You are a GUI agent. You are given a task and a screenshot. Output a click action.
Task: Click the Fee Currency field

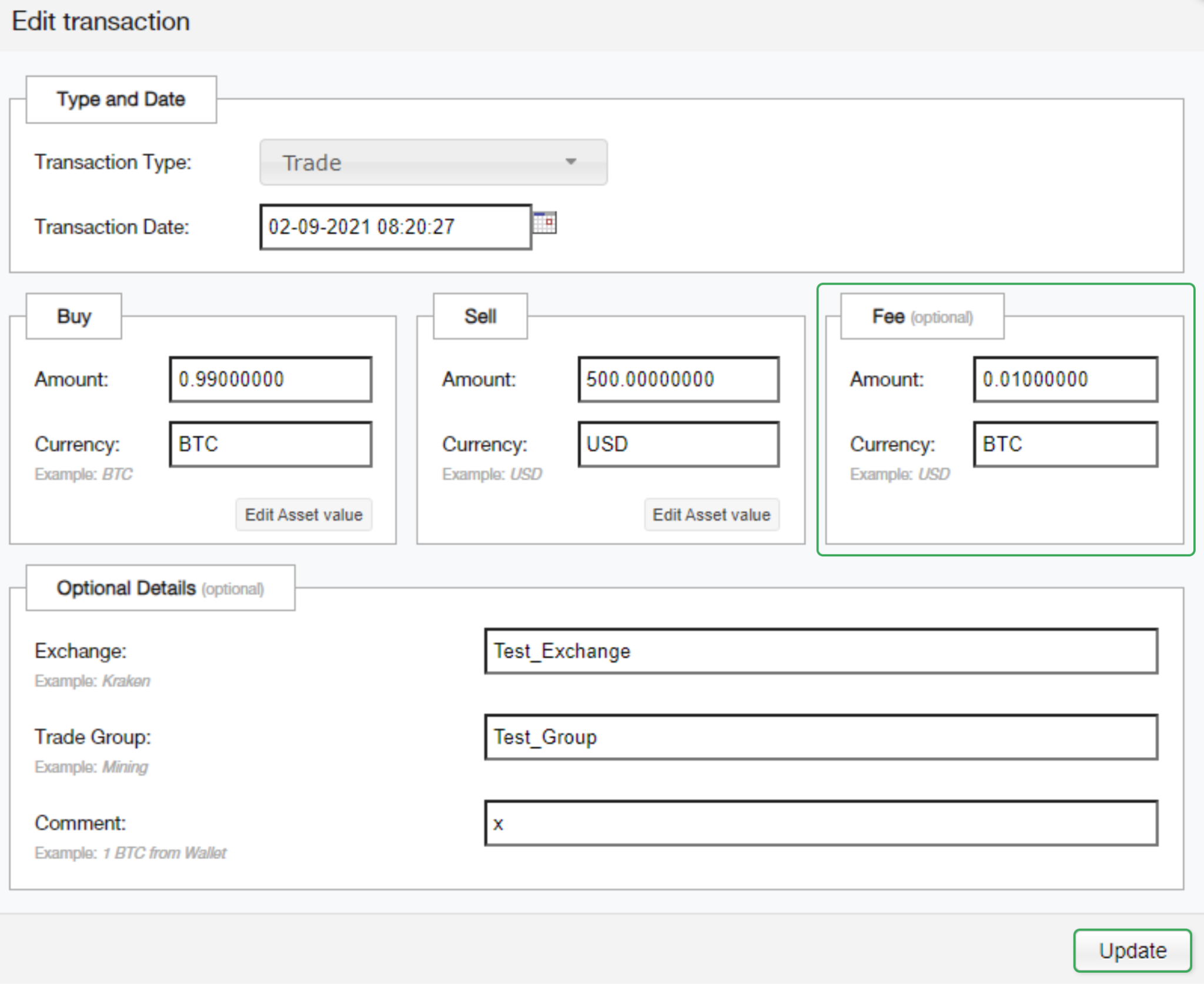tap(1065, 444)
